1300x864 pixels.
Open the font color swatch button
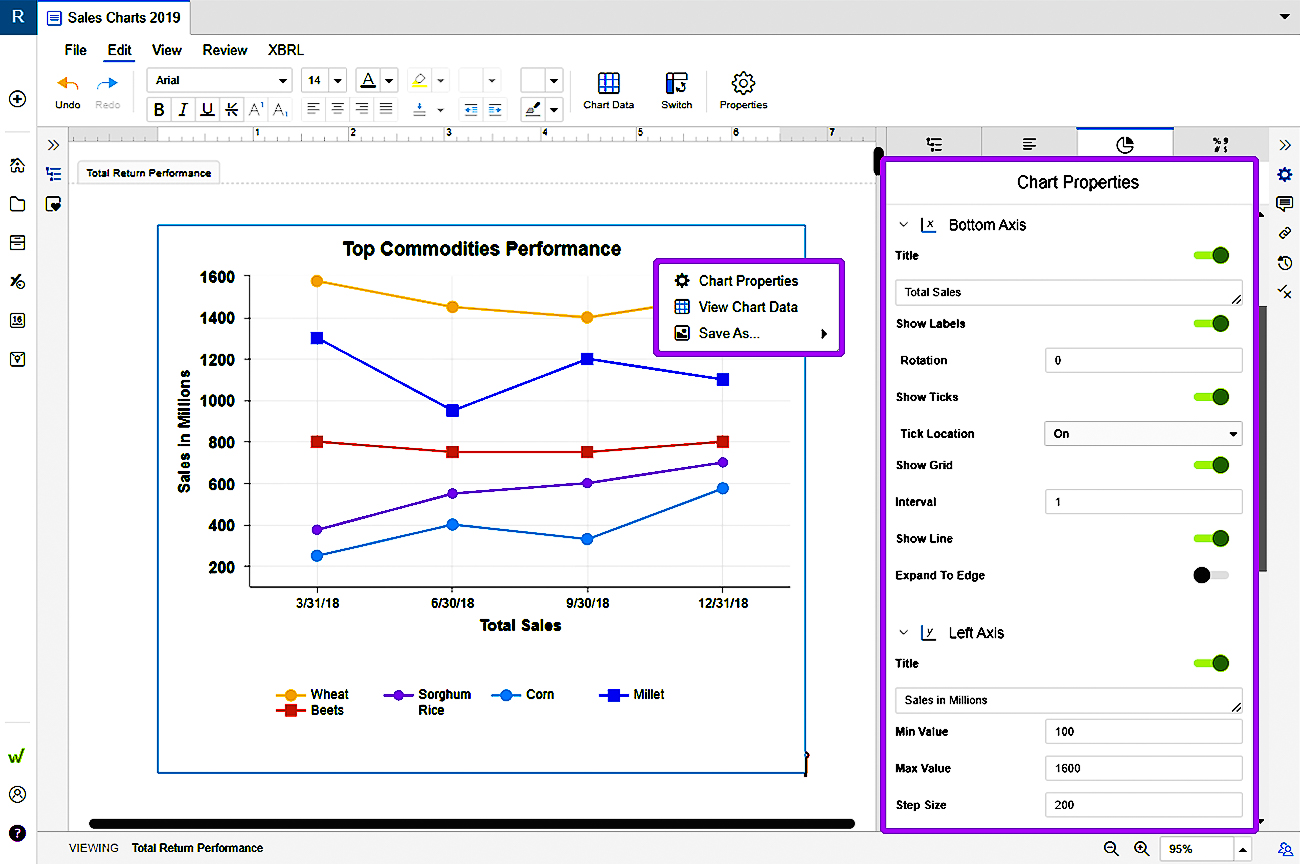click(368, 80)
